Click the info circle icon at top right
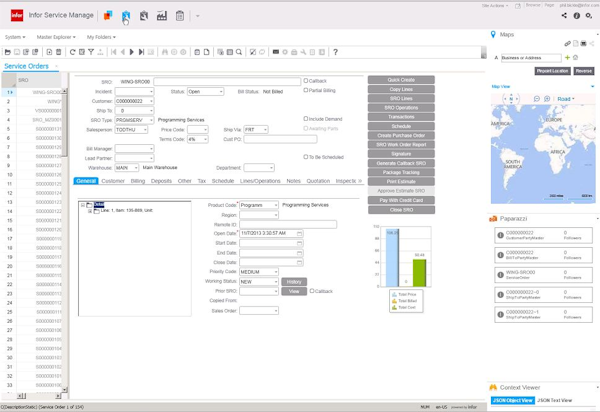This screenshot has height=412, width=600. pos(577,16)
